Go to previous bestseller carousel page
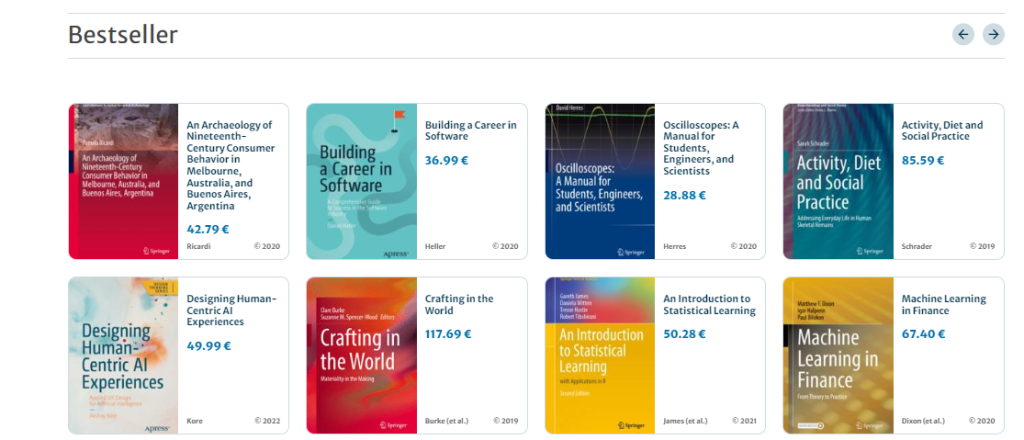Image resolution: width=1024 pixels, height=440 pixels. 963,34
